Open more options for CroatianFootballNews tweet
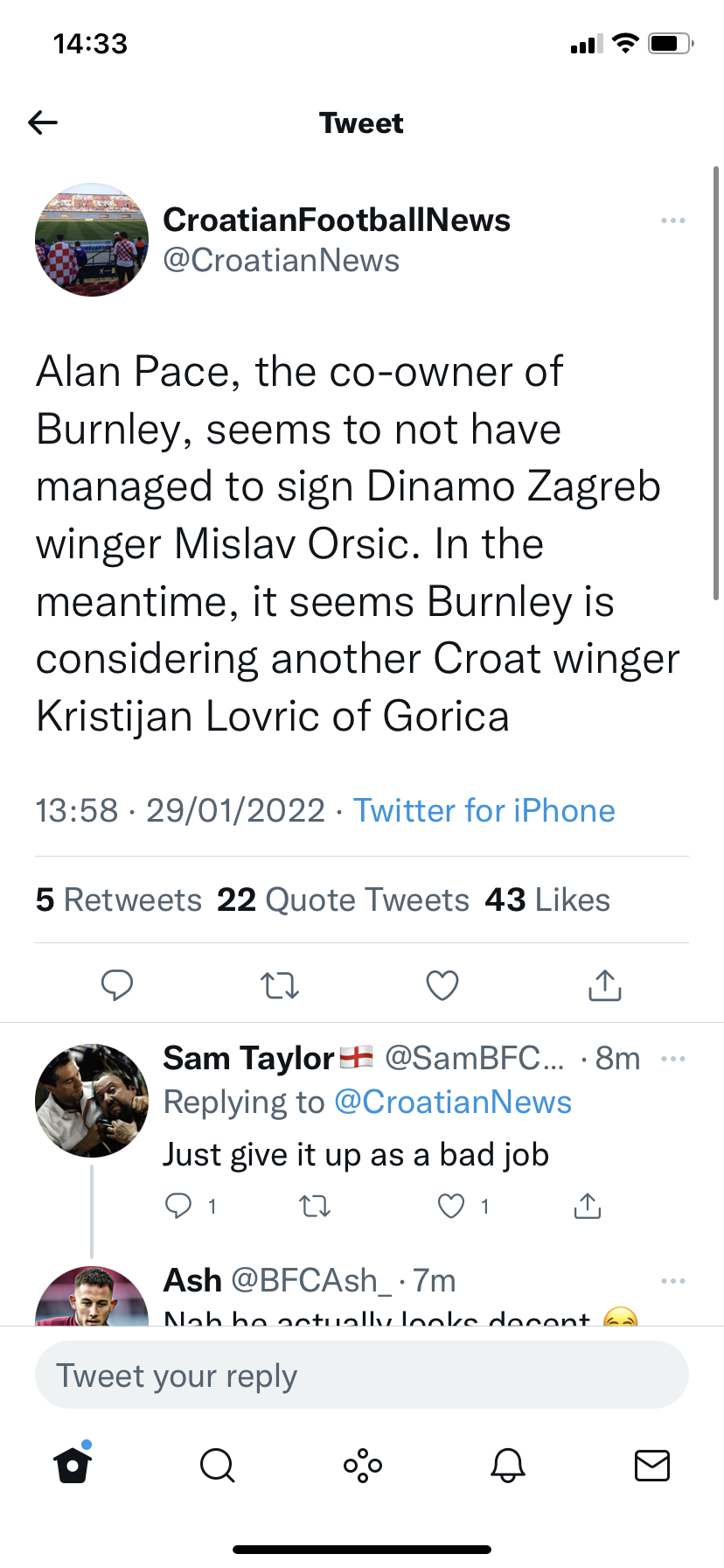724x1568 pixels. (672, 220)
